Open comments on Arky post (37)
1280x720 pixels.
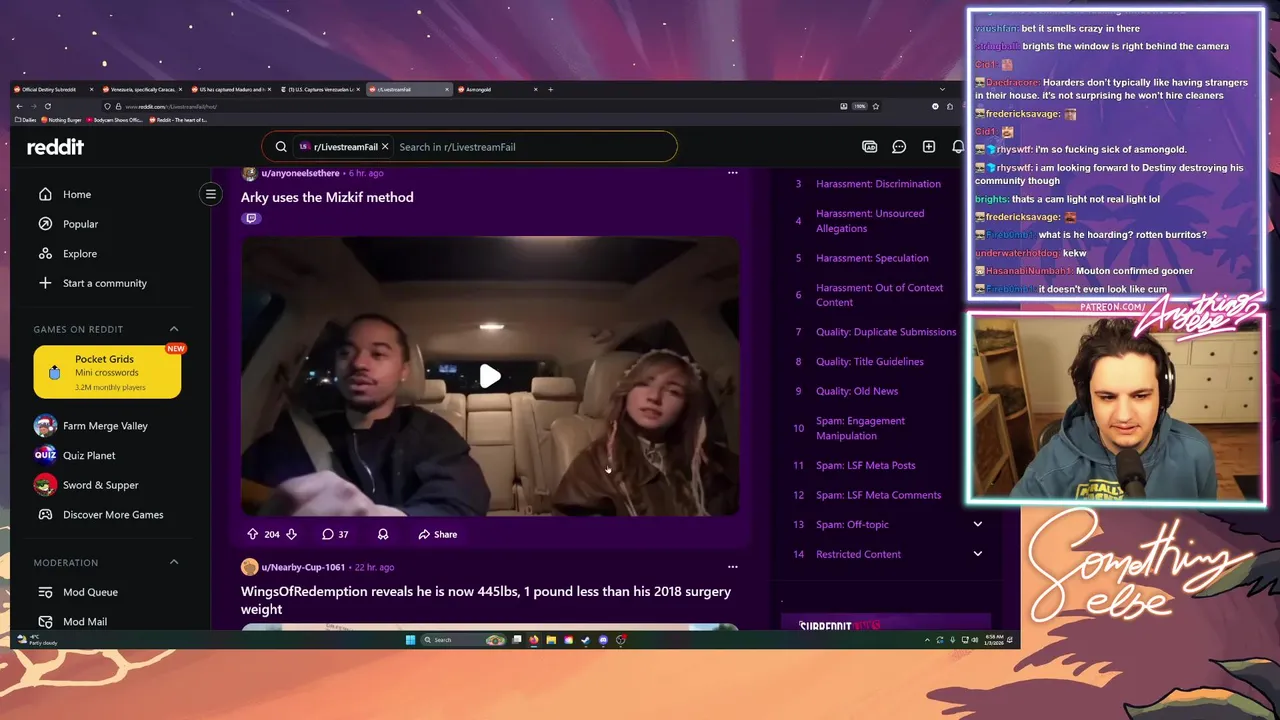pos(335,534)
